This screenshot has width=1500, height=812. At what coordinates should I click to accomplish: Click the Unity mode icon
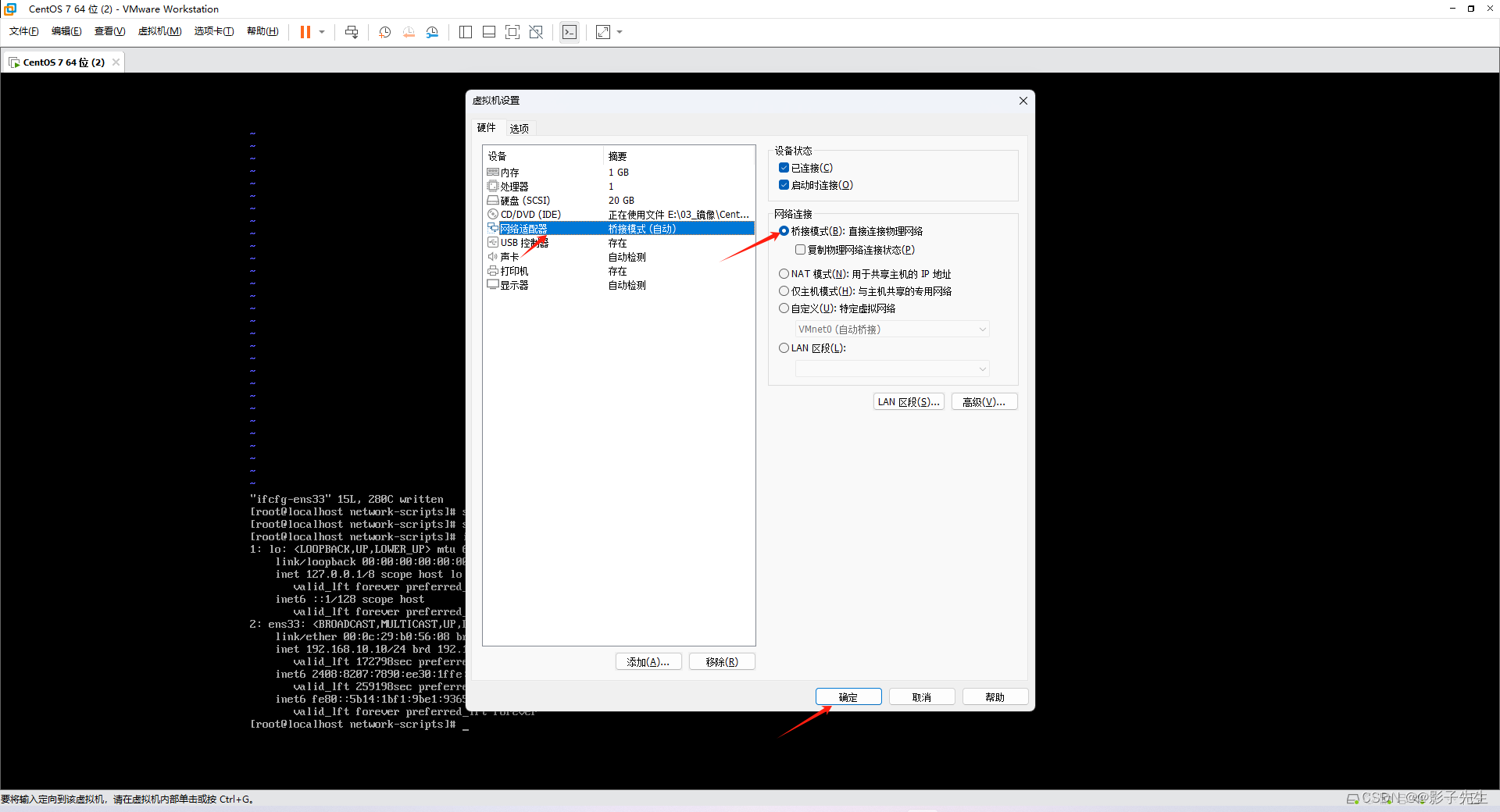click(536, 32)
